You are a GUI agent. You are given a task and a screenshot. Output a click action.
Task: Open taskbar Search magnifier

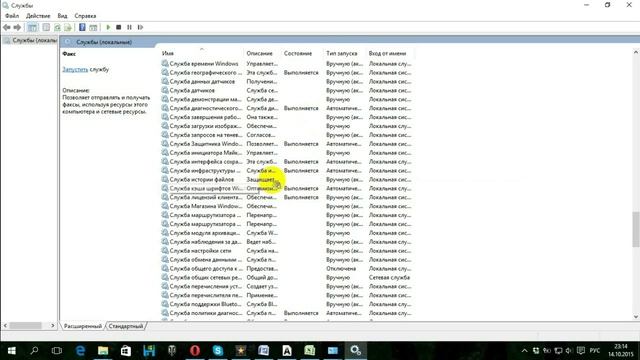tap(34, 351)
